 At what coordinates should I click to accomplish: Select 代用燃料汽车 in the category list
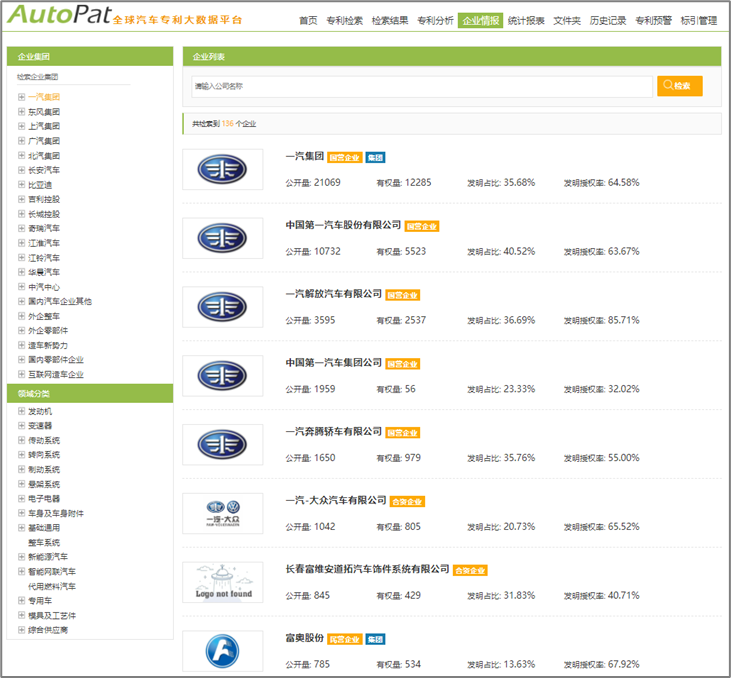click(x=52, y=587)
